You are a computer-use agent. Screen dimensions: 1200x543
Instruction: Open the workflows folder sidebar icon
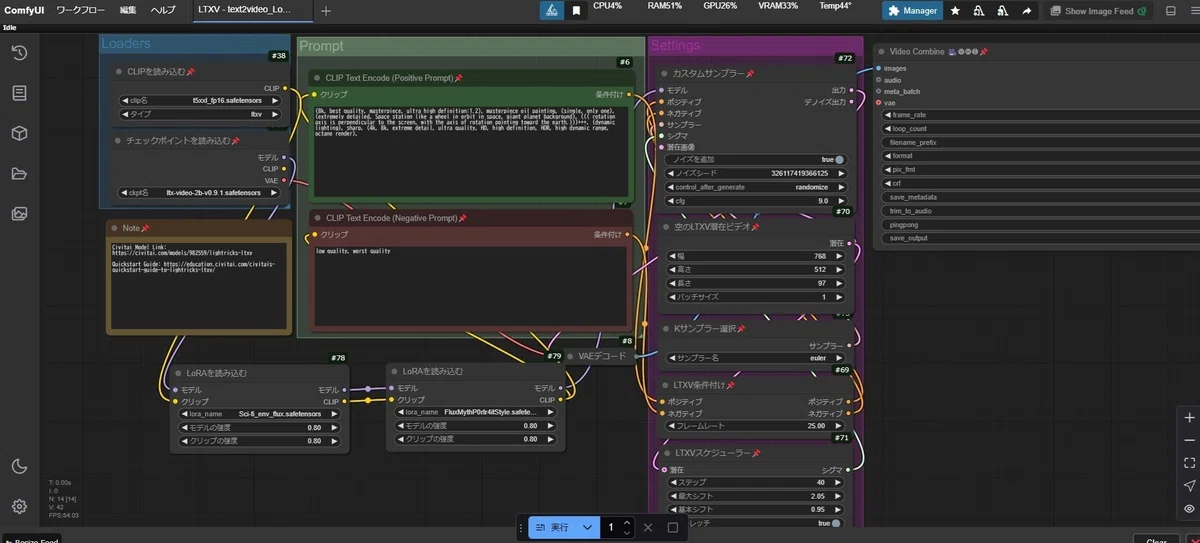(x=19, y=174)
